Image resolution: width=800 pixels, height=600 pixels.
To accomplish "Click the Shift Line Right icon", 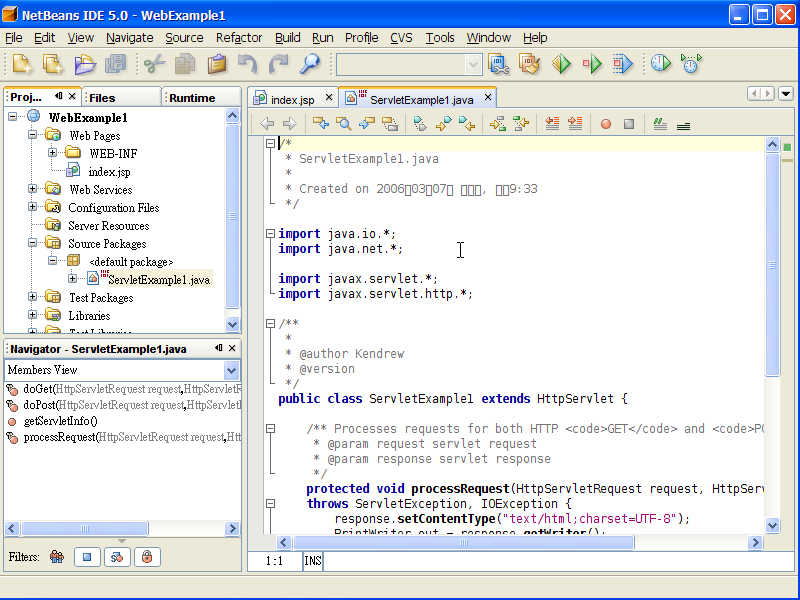I will [x=575, y=123].
